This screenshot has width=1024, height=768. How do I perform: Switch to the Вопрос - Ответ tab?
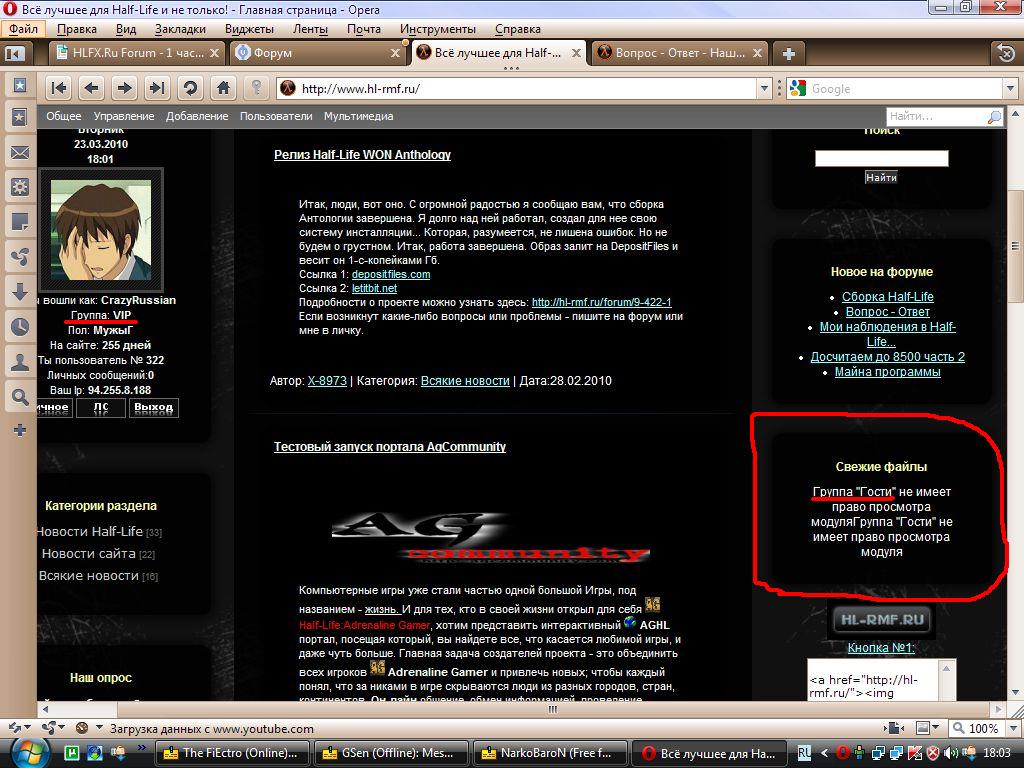680,53
